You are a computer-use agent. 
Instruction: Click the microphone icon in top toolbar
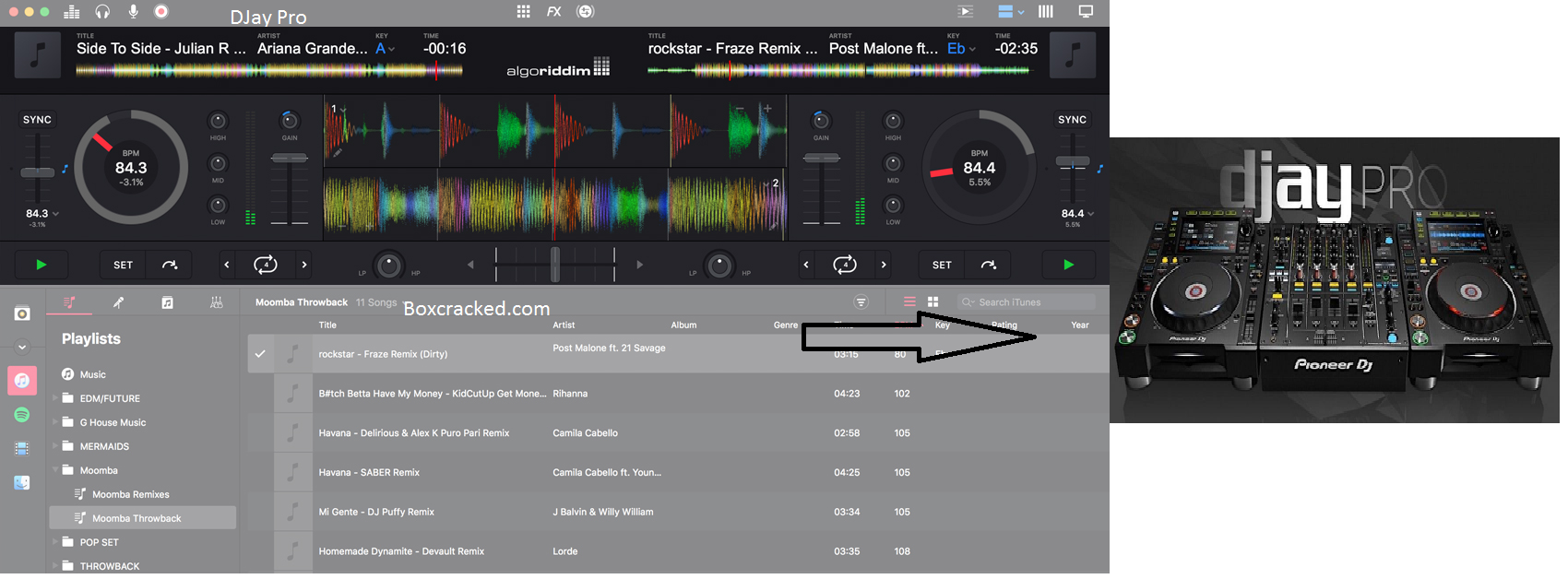point(133,12)
